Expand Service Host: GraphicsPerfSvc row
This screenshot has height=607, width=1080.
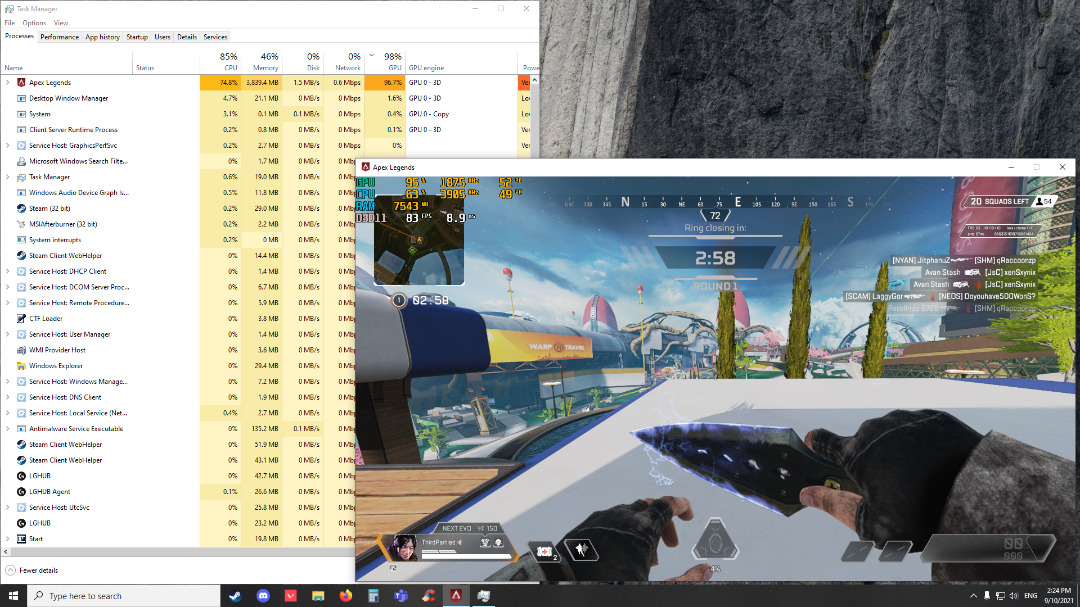point(8,146)
